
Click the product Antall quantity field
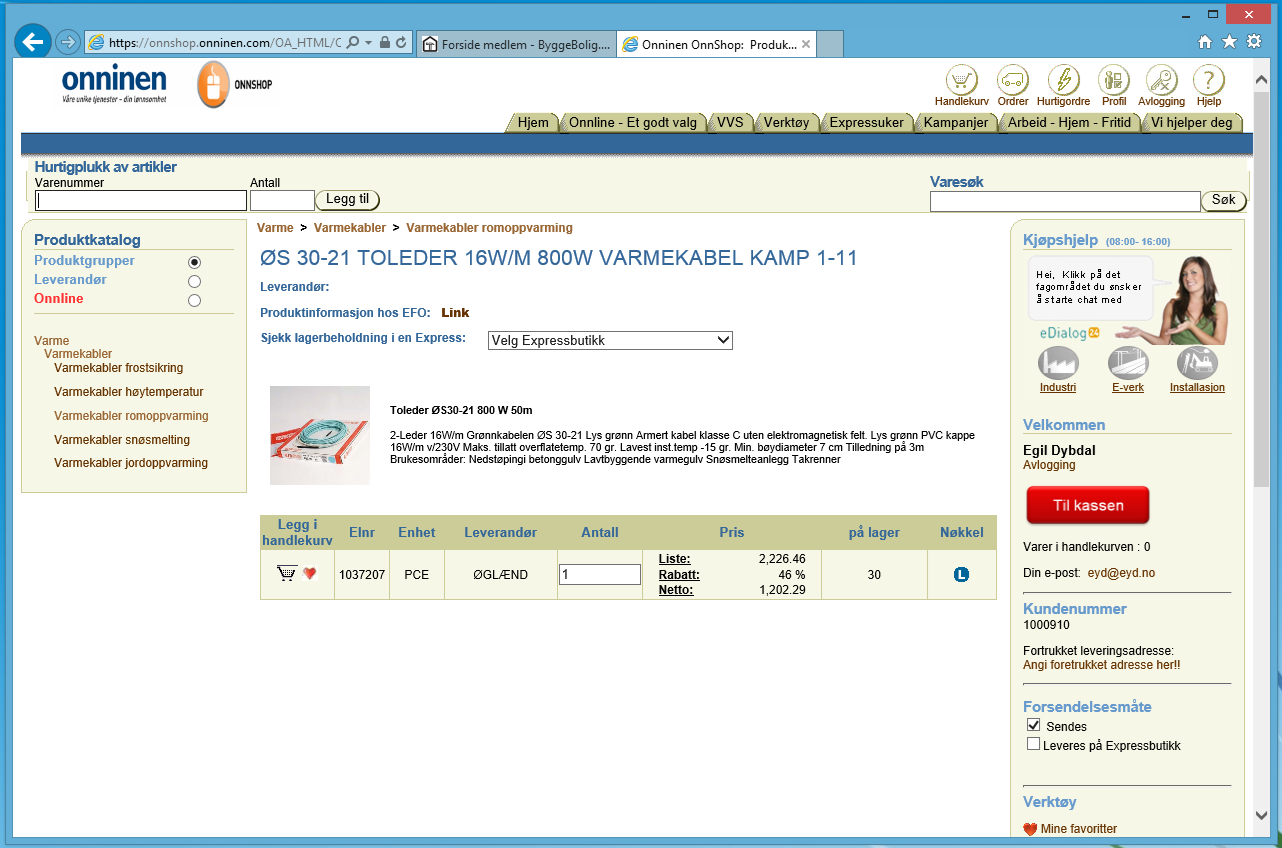pos(600,575)
